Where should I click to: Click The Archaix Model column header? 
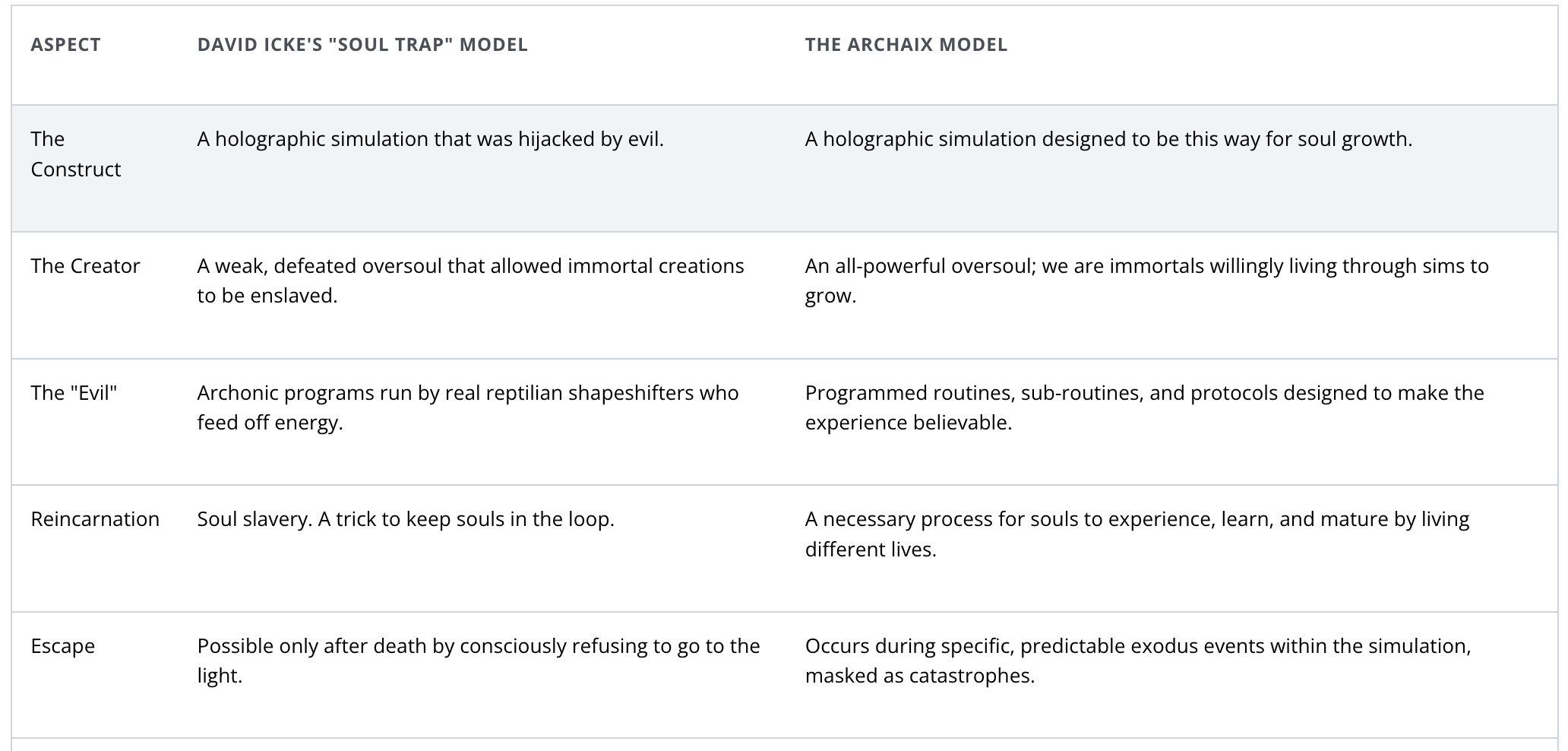pos(906,45)
